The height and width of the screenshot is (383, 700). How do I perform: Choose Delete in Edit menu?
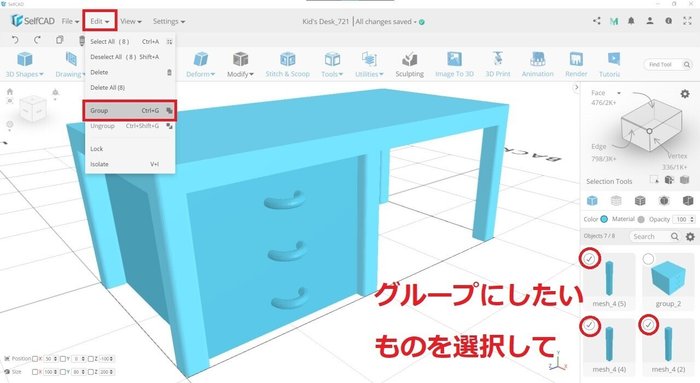[130, 72]
